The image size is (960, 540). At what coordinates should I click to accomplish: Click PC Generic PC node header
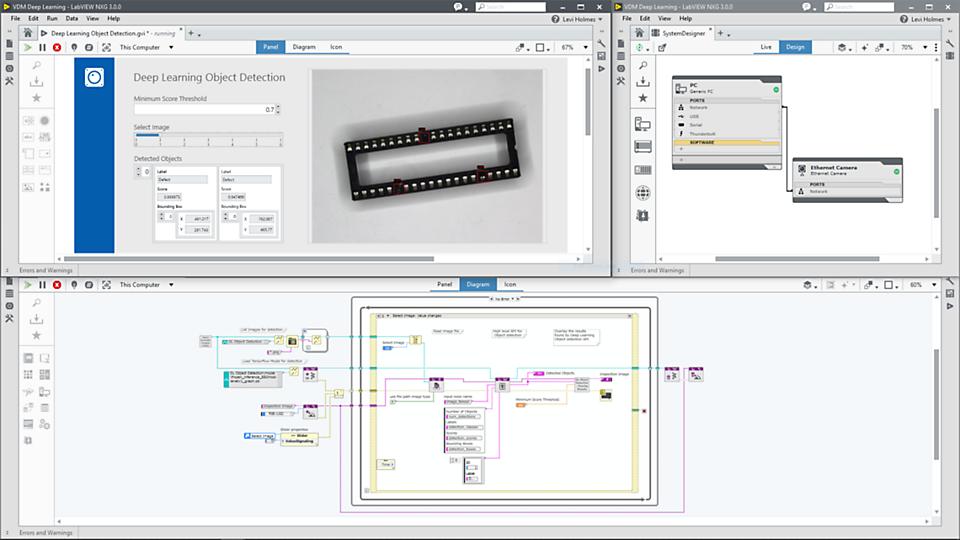727,88
